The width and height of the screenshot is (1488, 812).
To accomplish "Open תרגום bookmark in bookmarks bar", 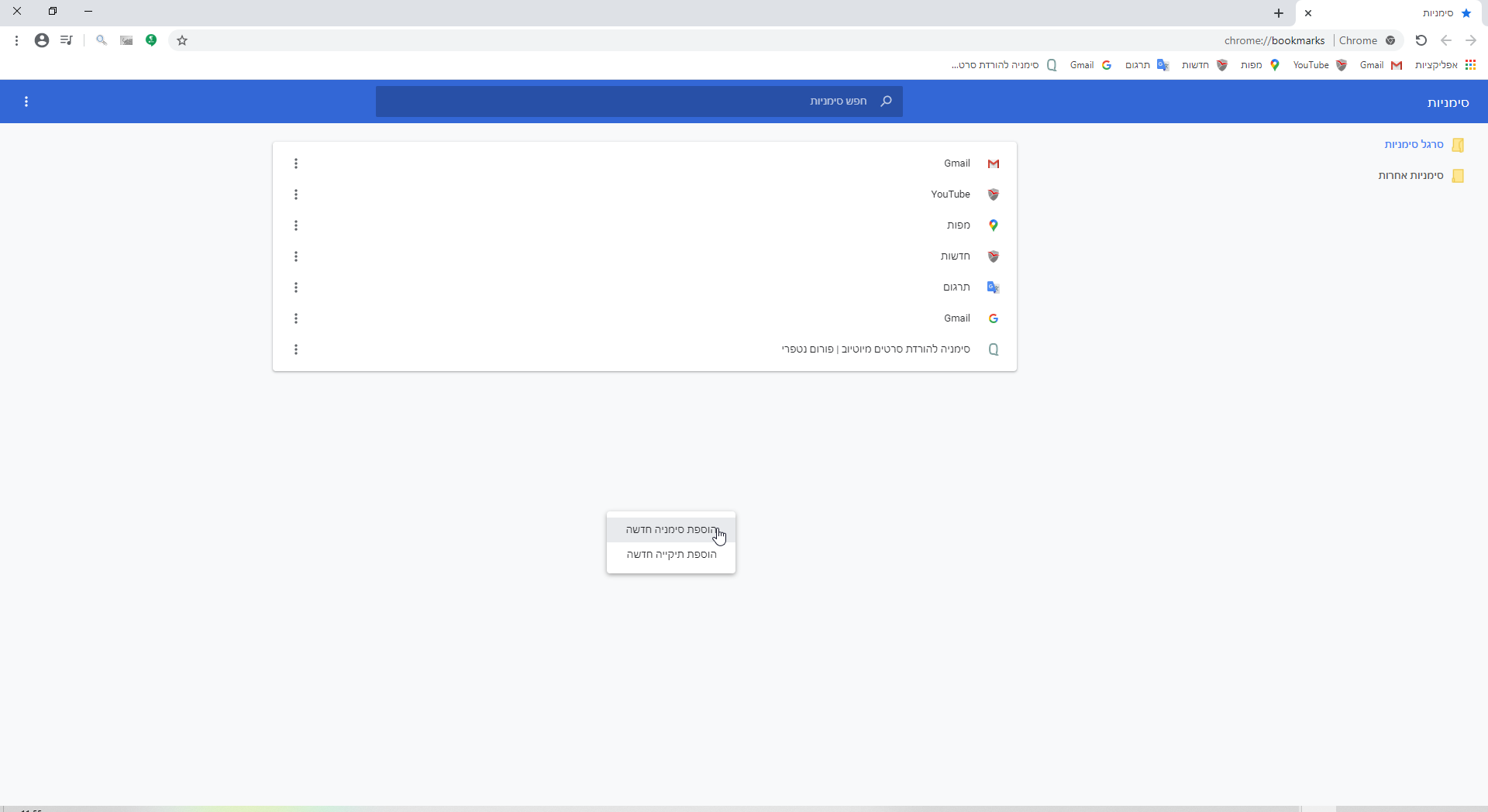I will click(x=1147, y=65).
